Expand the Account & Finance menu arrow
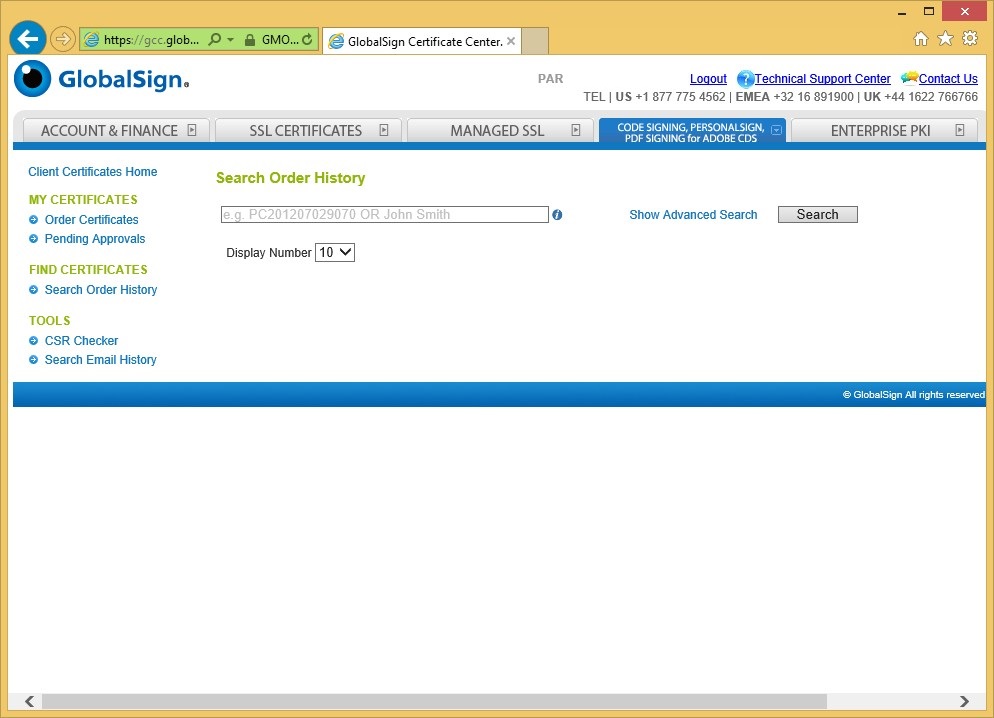The height and width of the screenshot is (718, 994). [x=192, y=130]
